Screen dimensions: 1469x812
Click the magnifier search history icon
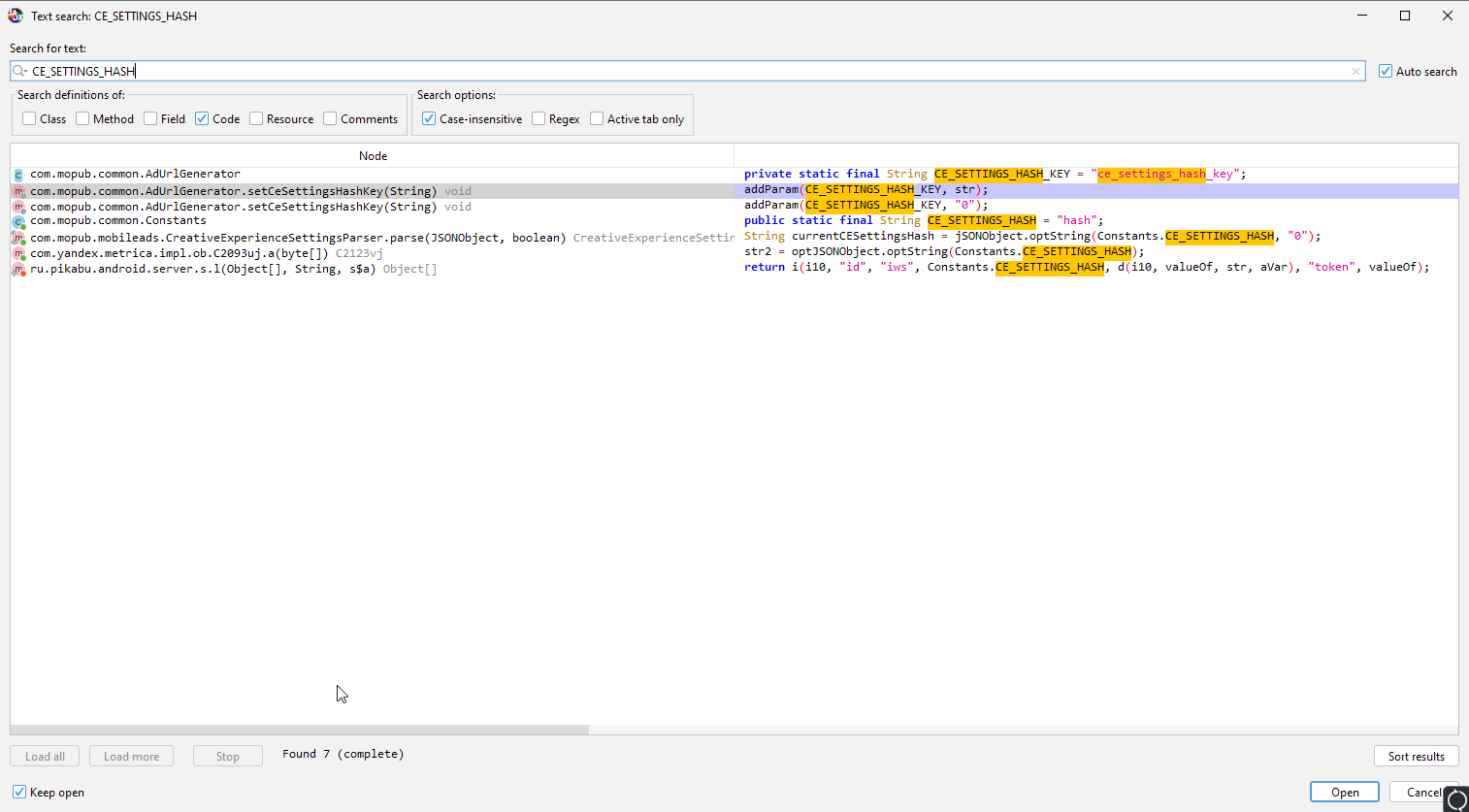click(18, 71)
